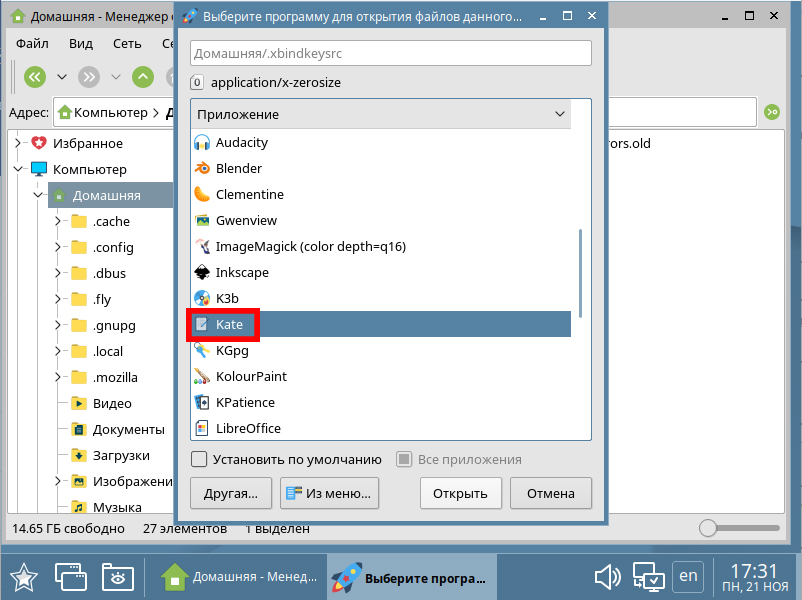Select Inkscape application entry

click(241, 272)
